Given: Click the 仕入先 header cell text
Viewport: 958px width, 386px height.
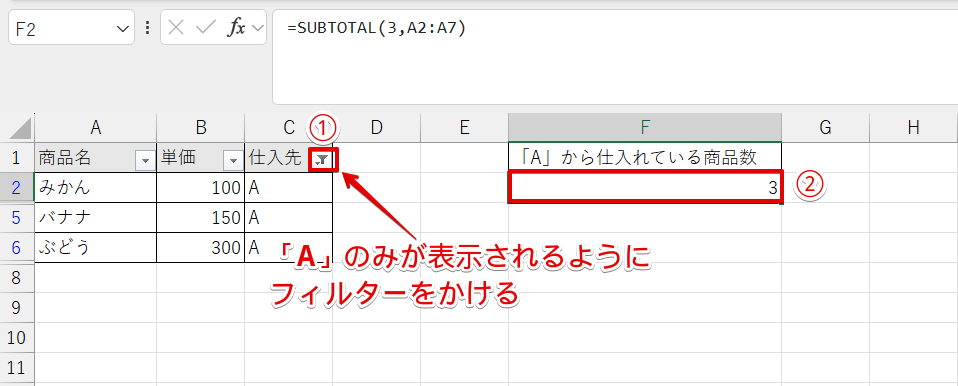Looking at the screenshot, I should (276, 159).
